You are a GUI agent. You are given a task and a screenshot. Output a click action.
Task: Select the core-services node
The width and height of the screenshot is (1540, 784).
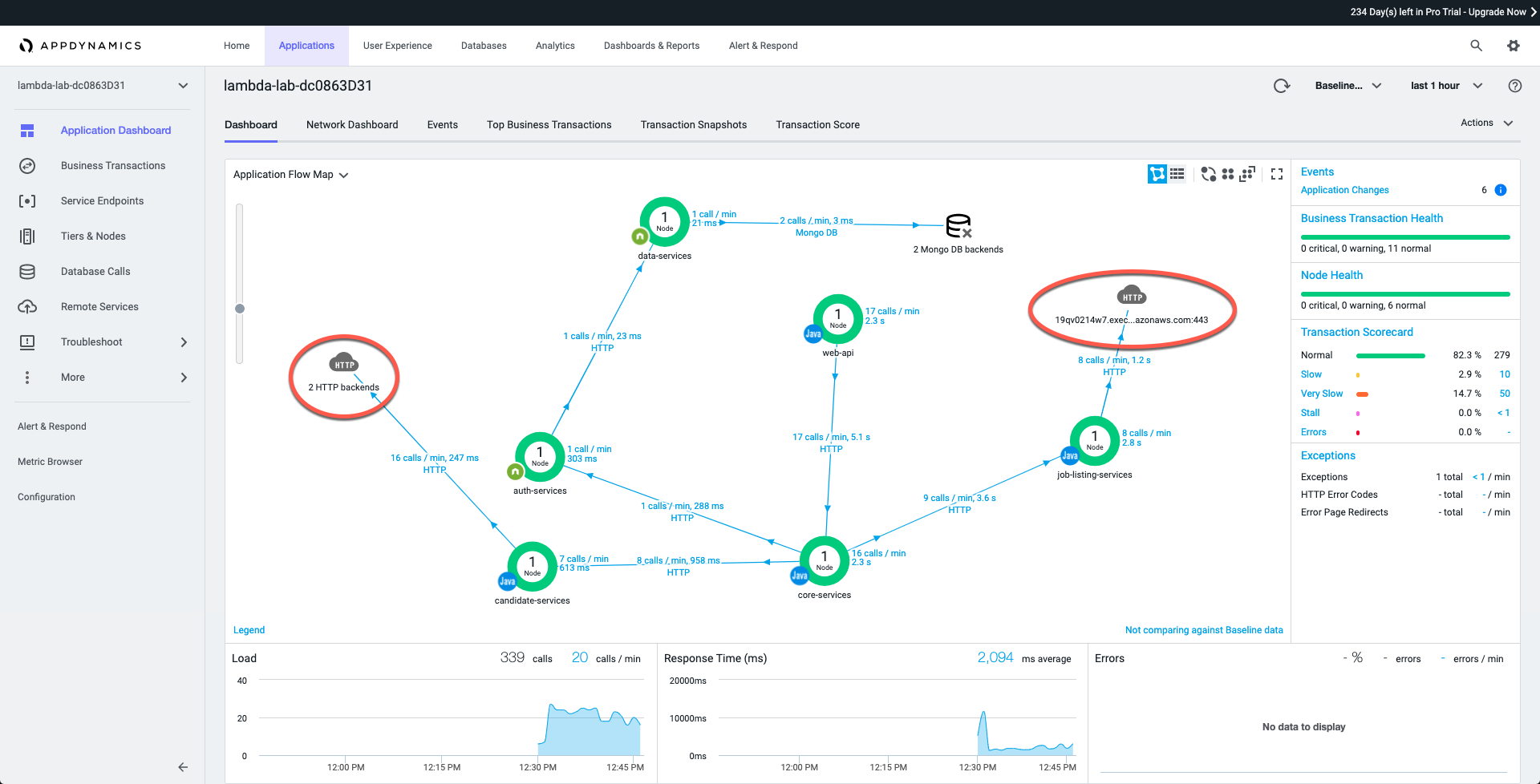(x=825, y=560)
